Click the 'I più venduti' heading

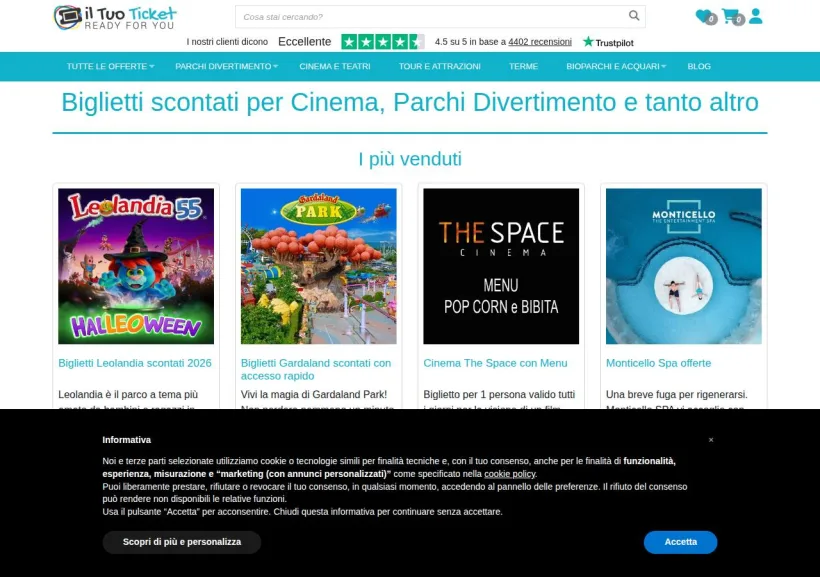(x=410, y=159)
